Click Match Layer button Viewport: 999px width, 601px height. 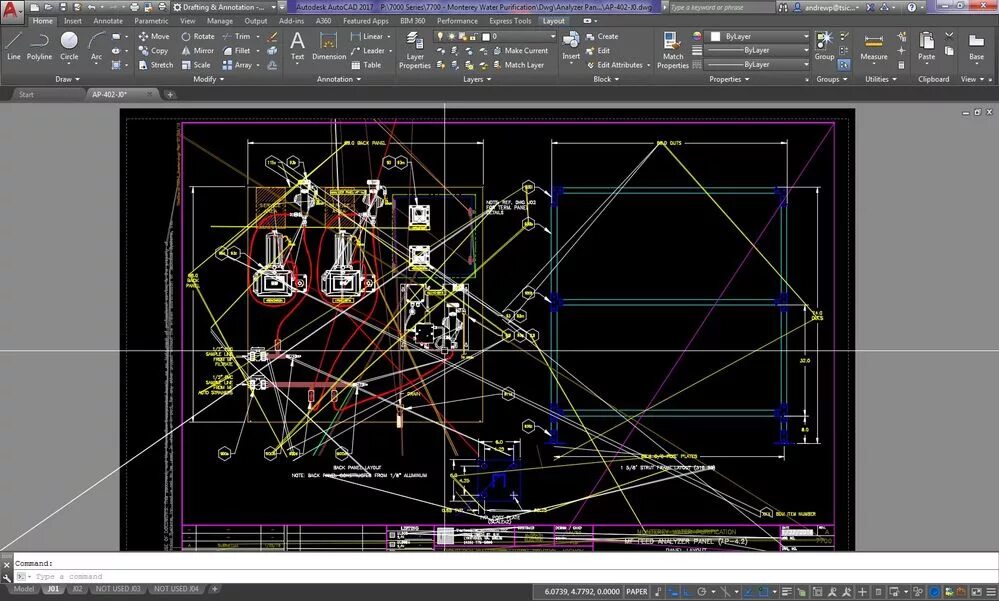(519, 65)
